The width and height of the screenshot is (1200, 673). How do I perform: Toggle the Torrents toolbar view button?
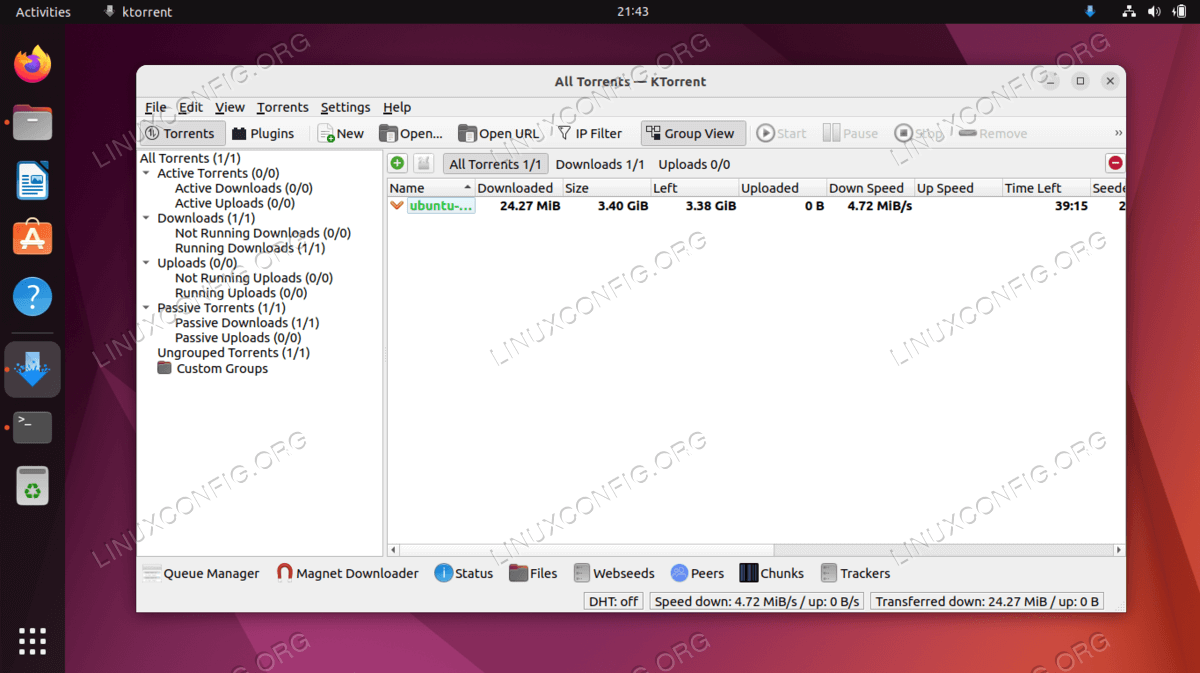click(180, 133)
